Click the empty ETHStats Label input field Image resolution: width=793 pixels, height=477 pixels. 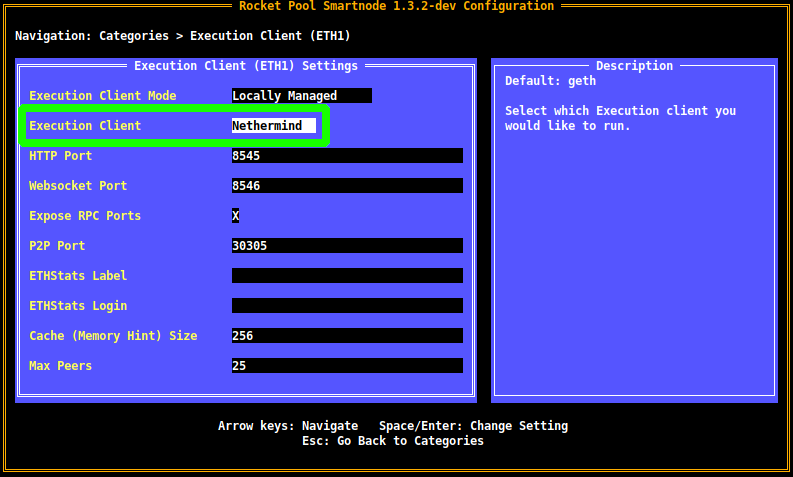tap(346, 276)
